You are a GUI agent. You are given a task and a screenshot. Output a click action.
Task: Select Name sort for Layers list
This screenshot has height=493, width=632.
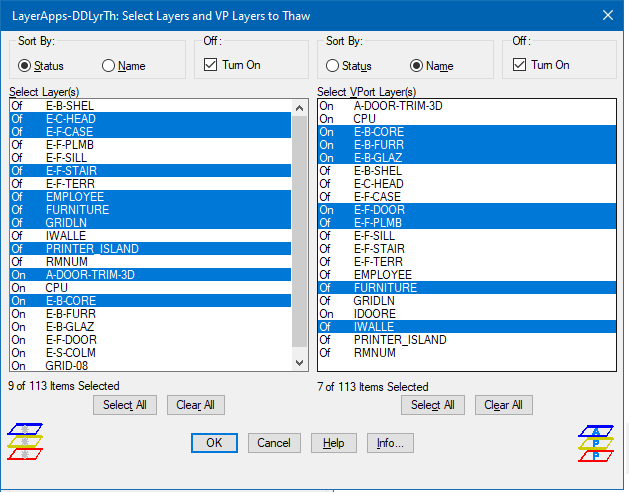[x=124, y=66]
